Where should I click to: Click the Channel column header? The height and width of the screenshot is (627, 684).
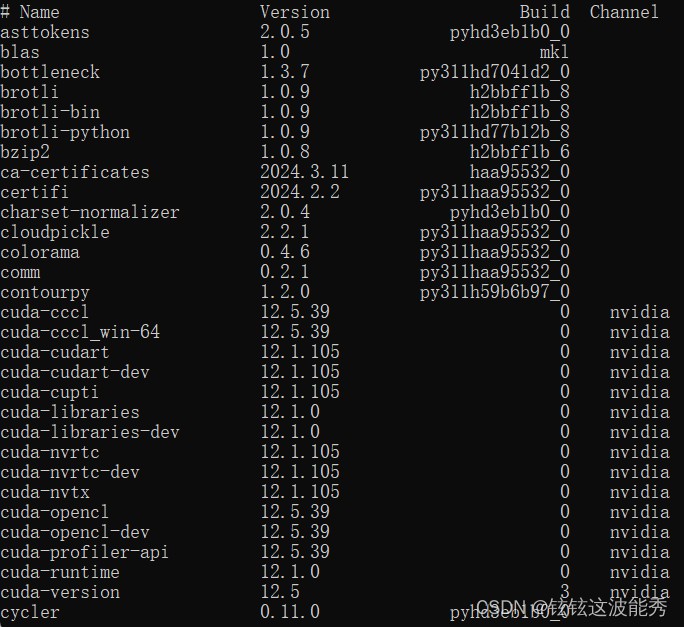click(x=624, y=12)
